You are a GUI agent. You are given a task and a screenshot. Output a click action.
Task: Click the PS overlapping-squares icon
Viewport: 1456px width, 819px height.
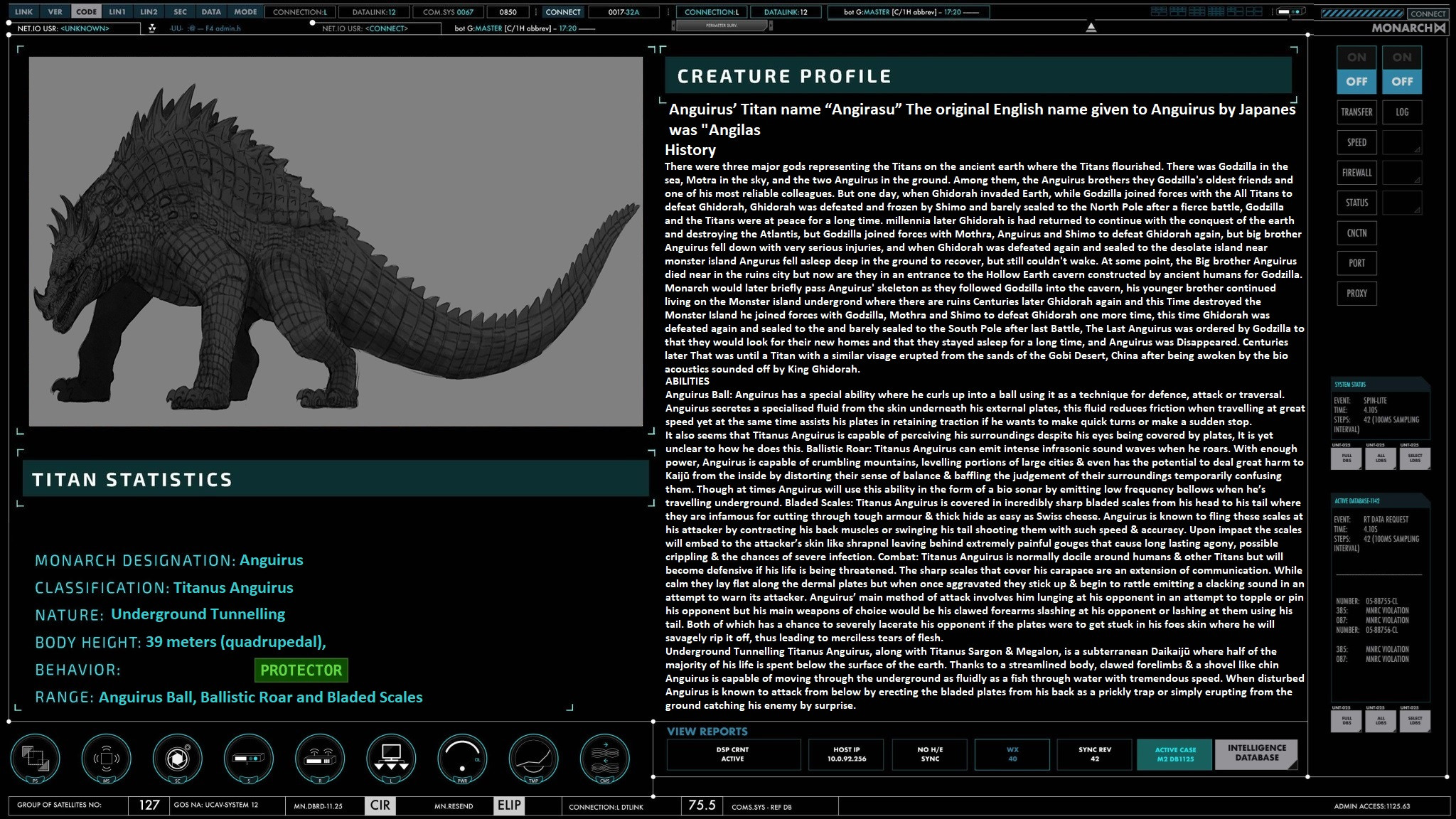pos(35,759)
